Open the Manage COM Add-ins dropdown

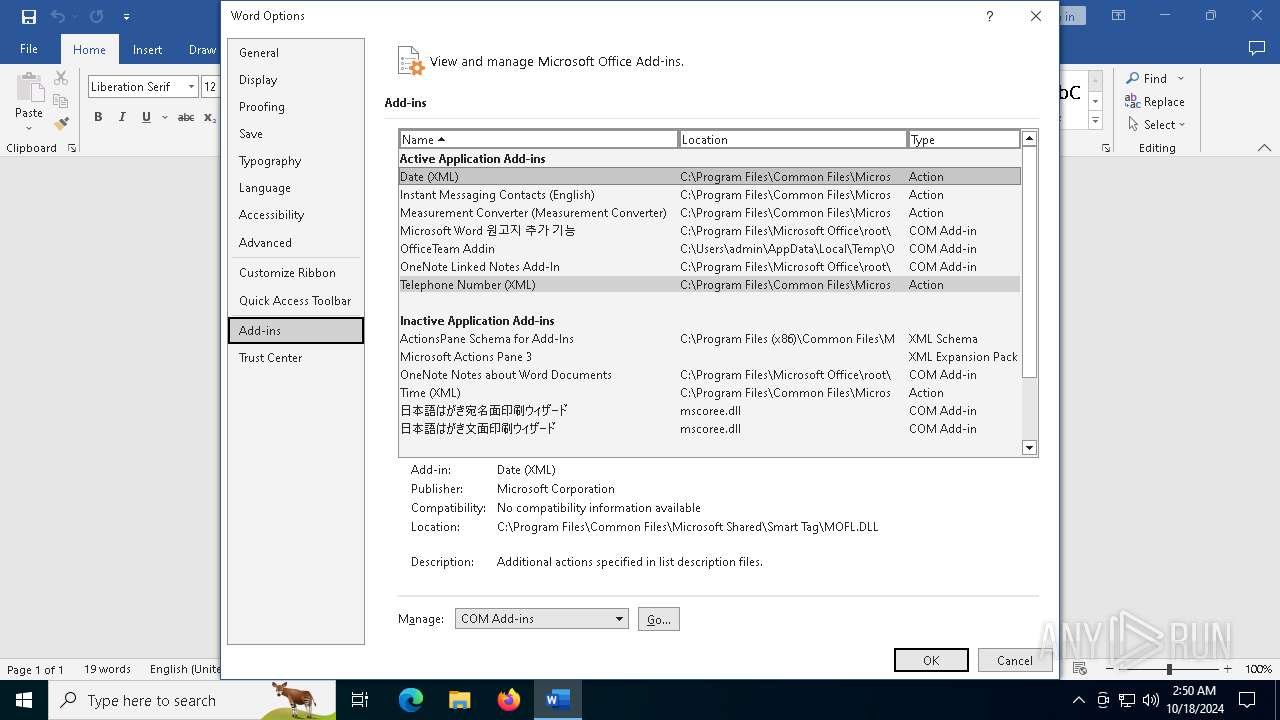click(541, 619)
